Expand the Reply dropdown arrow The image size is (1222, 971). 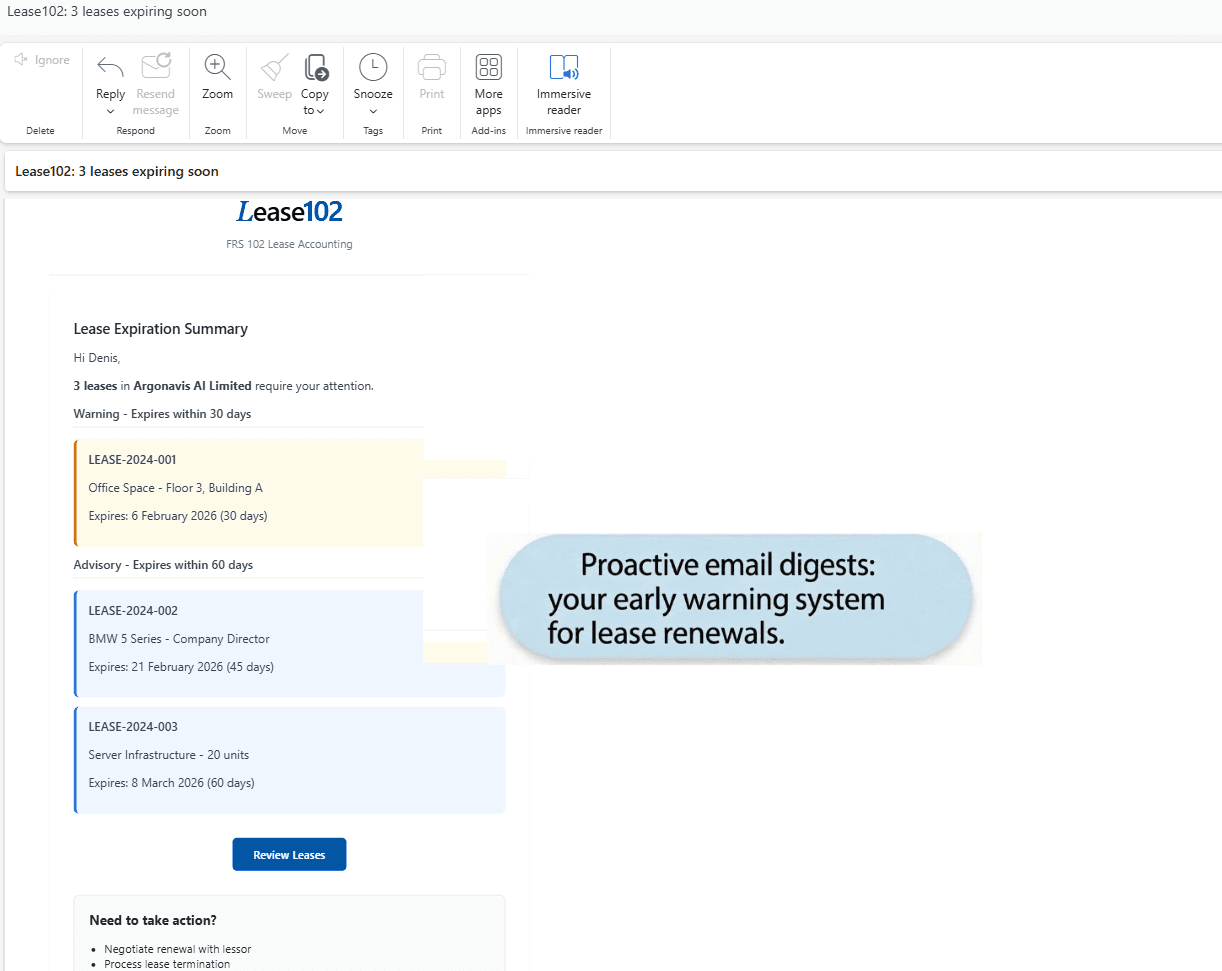[110, 110]
